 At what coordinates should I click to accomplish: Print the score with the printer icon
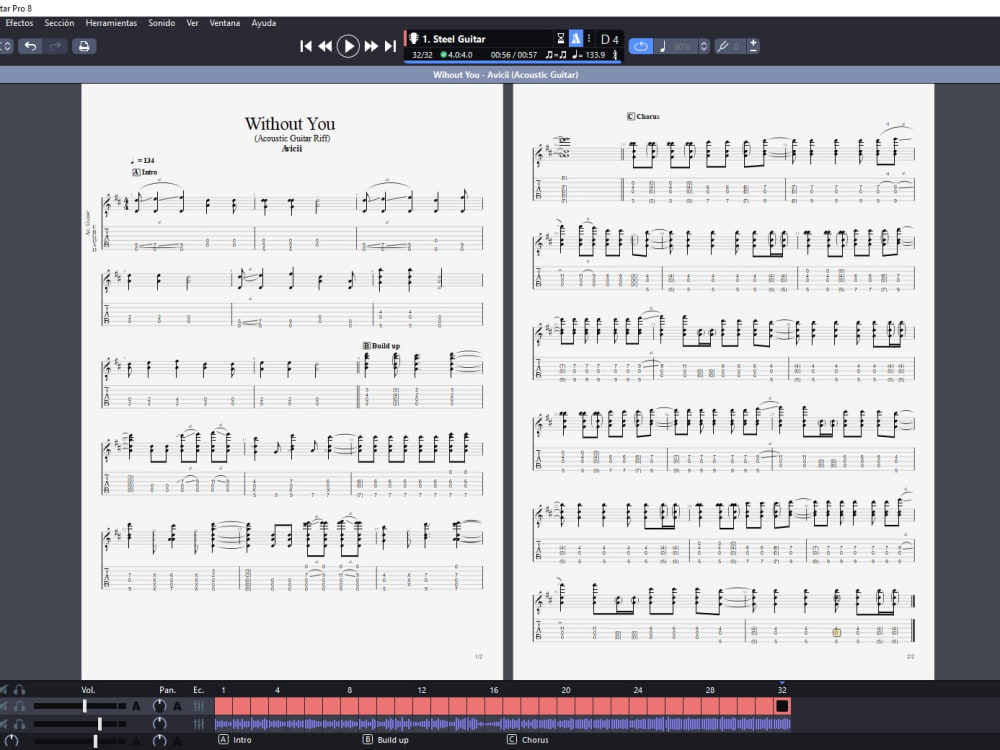tap(84, 46)
